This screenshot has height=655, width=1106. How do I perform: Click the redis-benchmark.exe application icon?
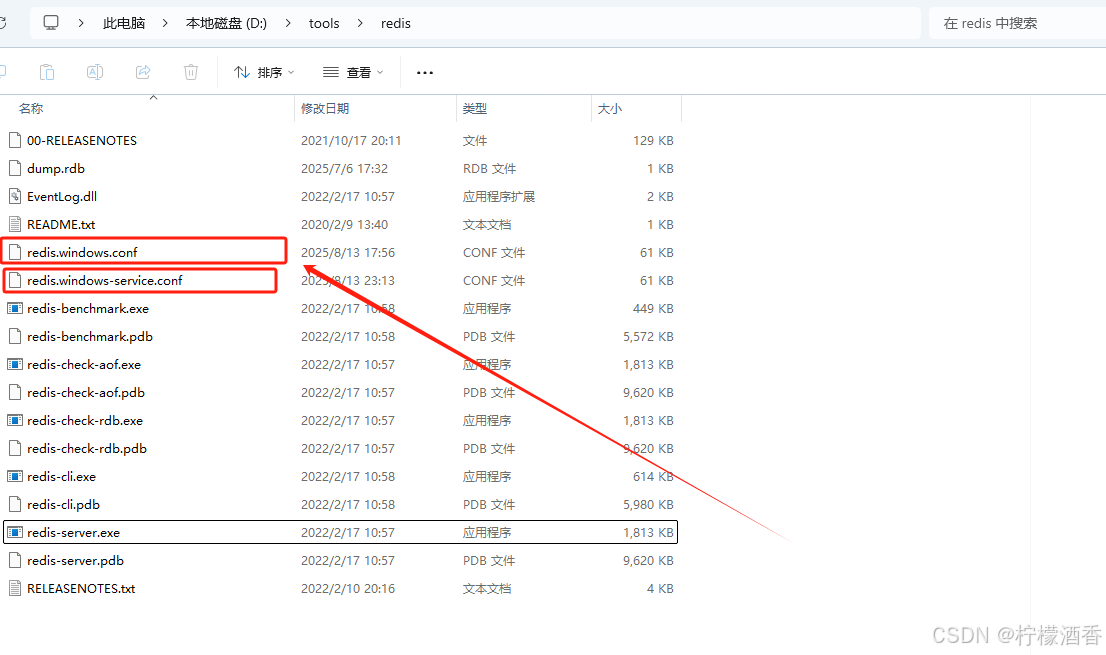(14, 308)
